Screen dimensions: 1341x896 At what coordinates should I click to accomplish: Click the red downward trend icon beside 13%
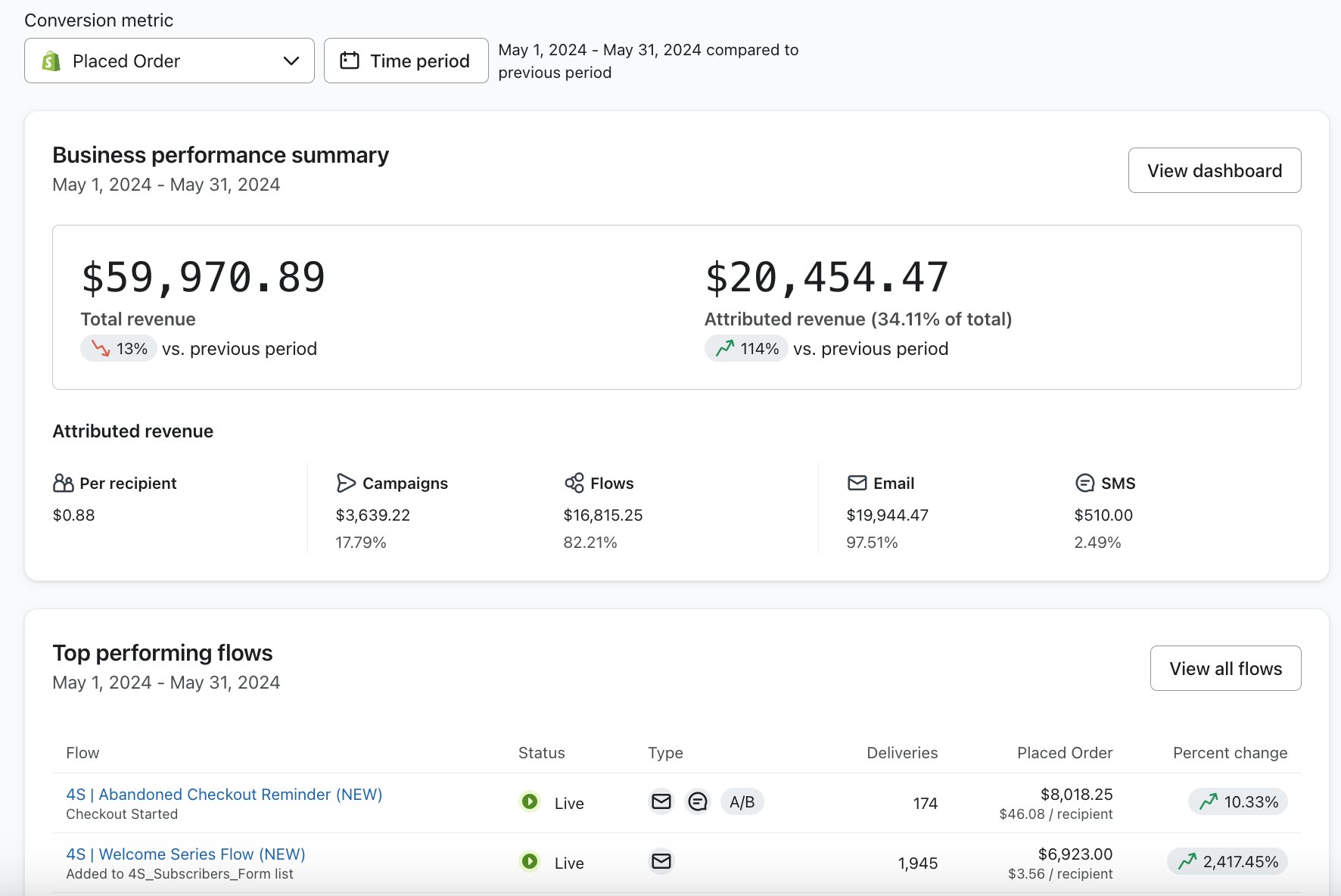click(101, 348)
